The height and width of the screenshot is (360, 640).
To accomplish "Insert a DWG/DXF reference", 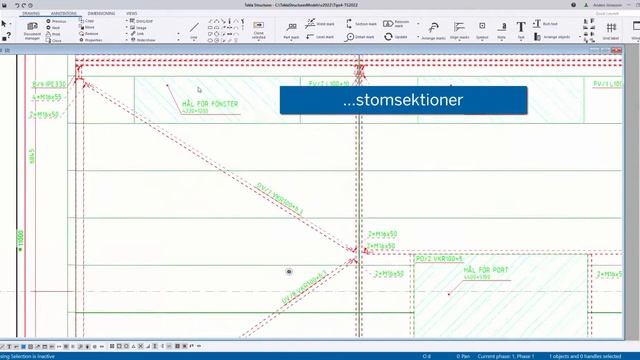I will [x=141, y=21].
